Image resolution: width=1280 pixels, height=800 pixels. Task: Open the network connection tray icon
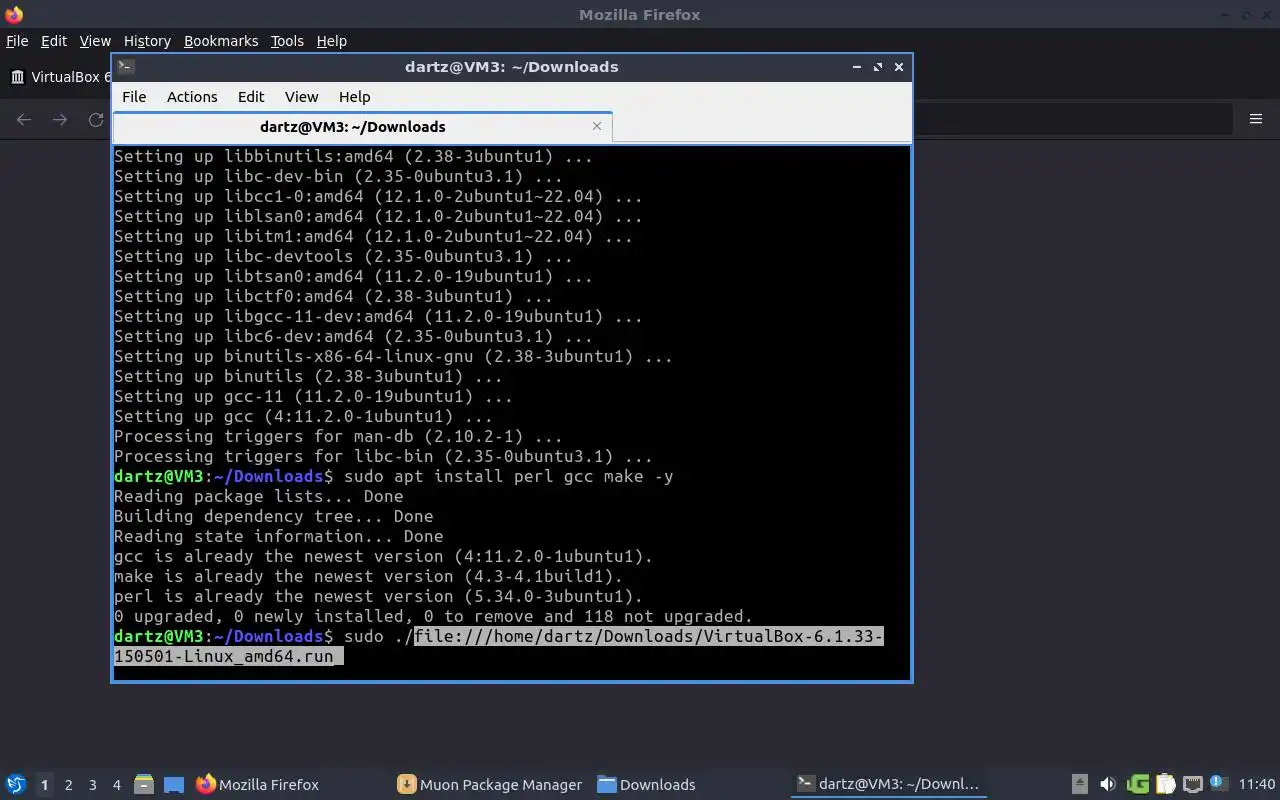tap(1193, 785)
